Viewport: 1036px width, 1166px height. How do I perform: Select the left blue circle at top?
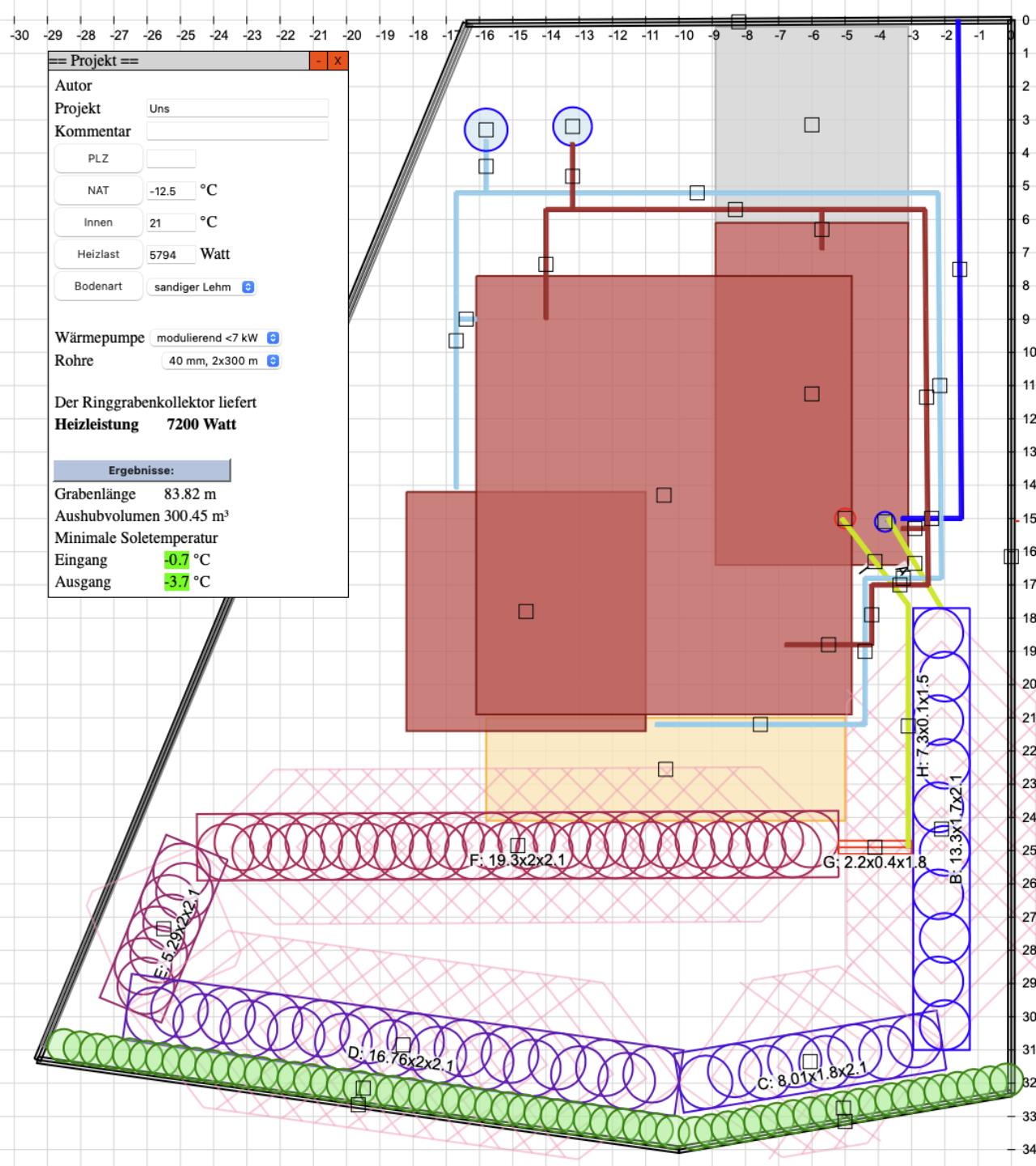coord(486,129)
